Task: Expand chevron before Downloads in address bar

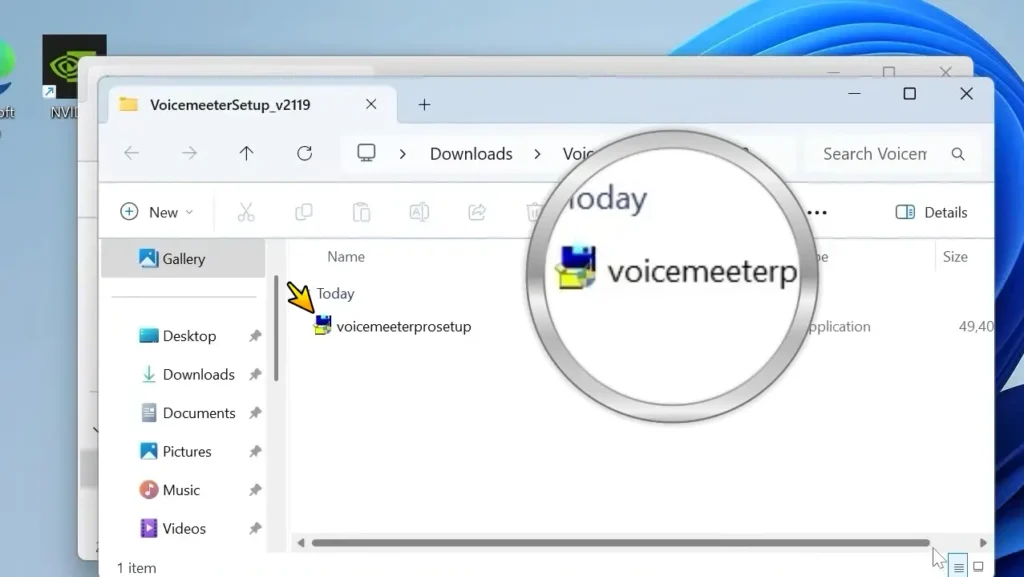Action: pyautogui.click(x=403, y=154)
